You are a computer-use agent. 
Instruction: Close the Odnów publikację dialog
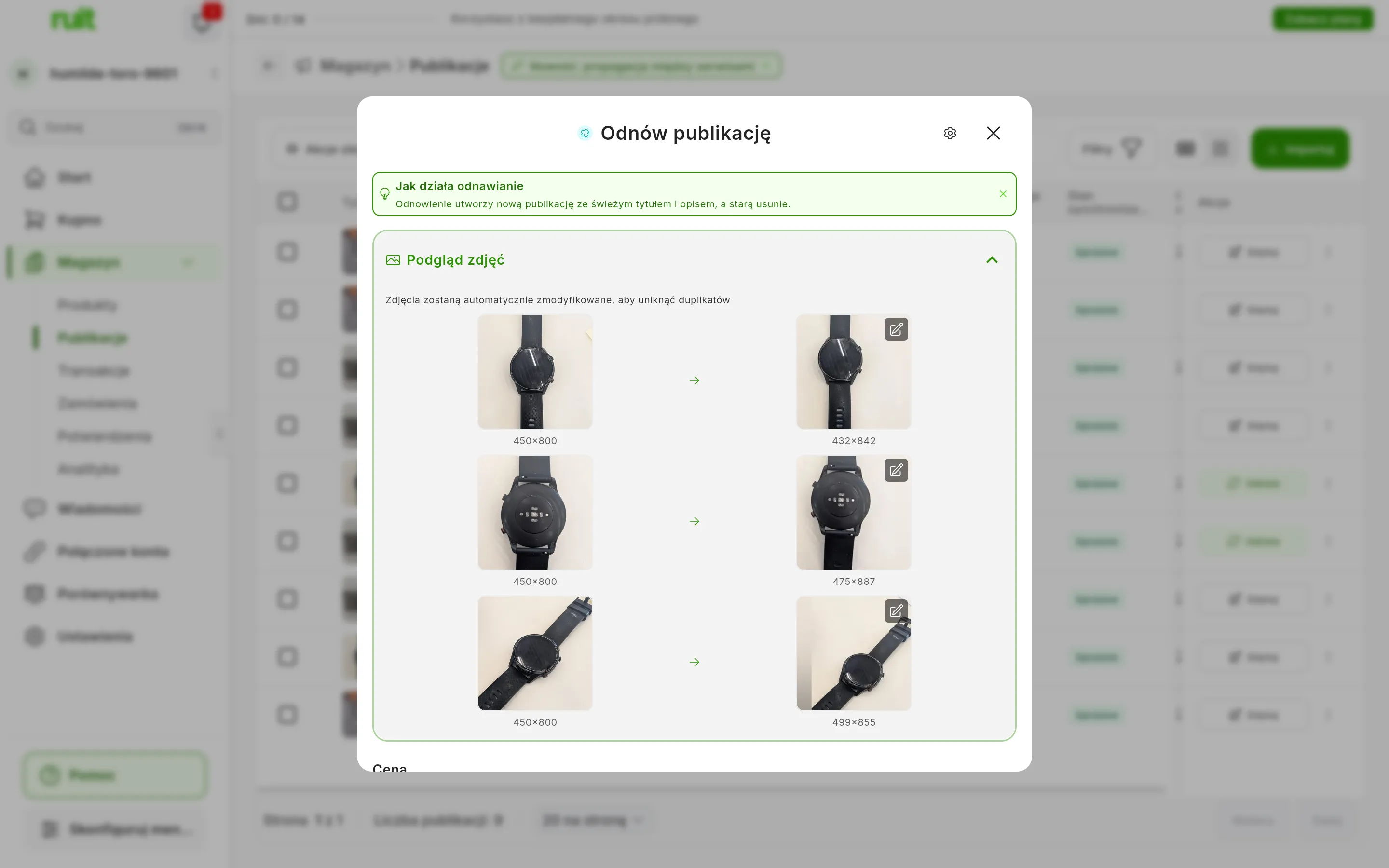993,133
